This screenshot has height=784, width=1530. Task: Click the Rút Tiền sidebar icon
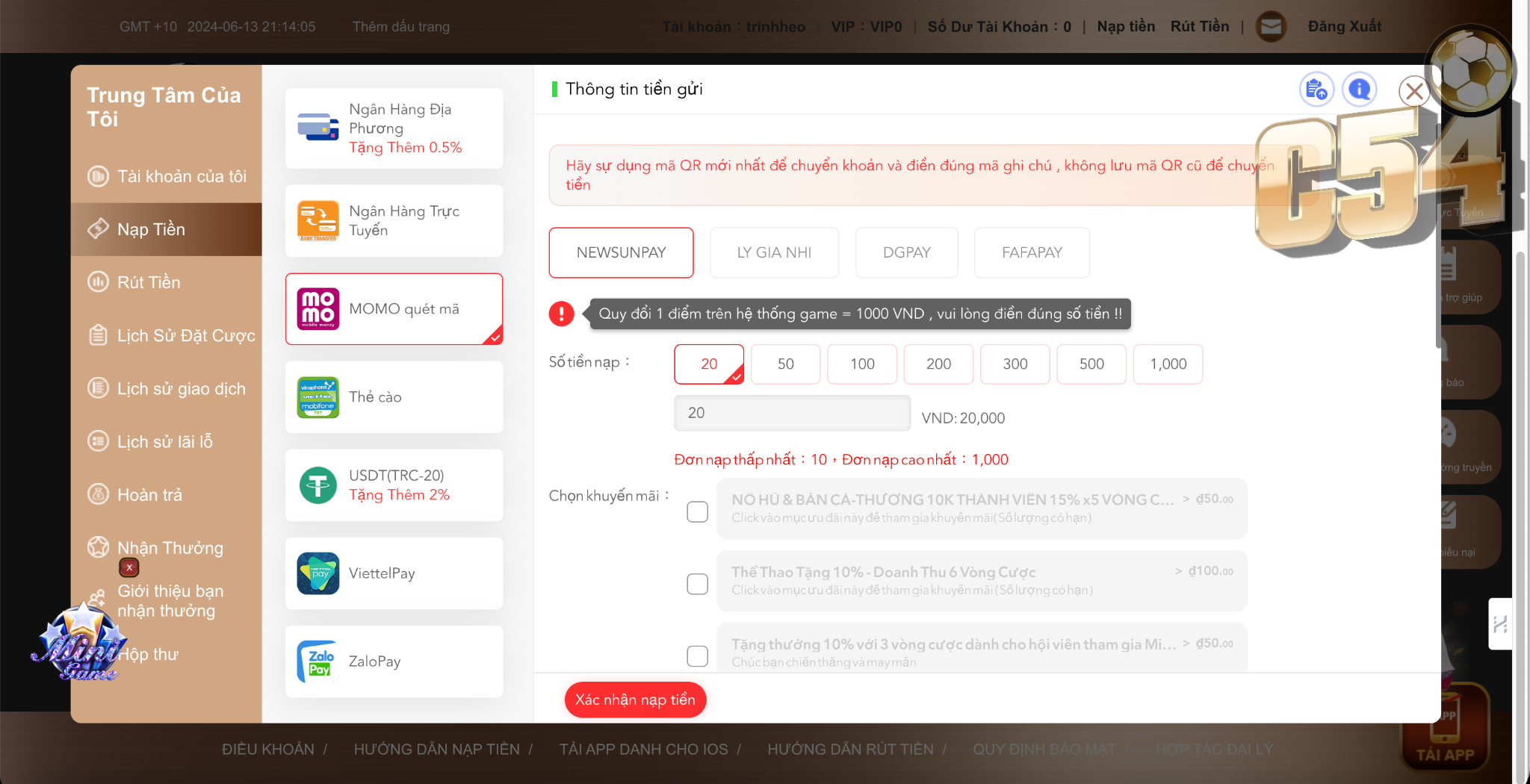point(98,281)
